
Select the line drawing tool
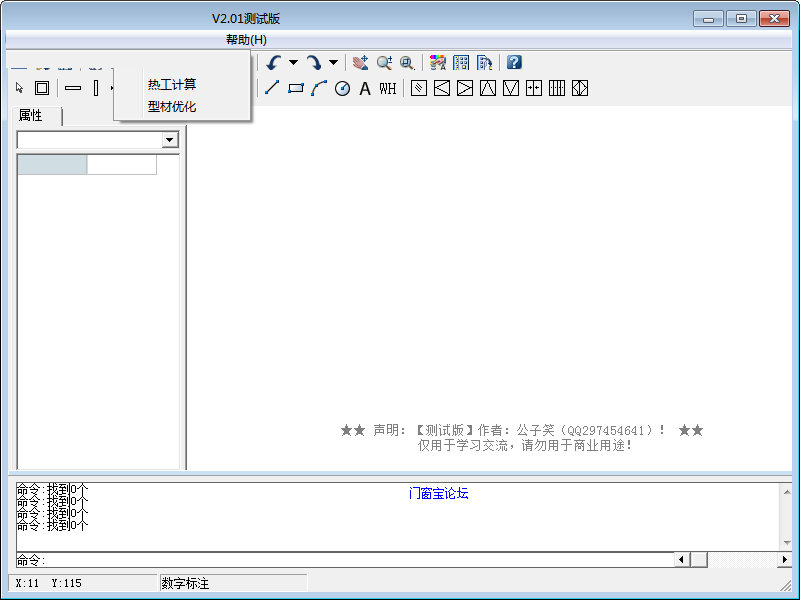point(272,87)
